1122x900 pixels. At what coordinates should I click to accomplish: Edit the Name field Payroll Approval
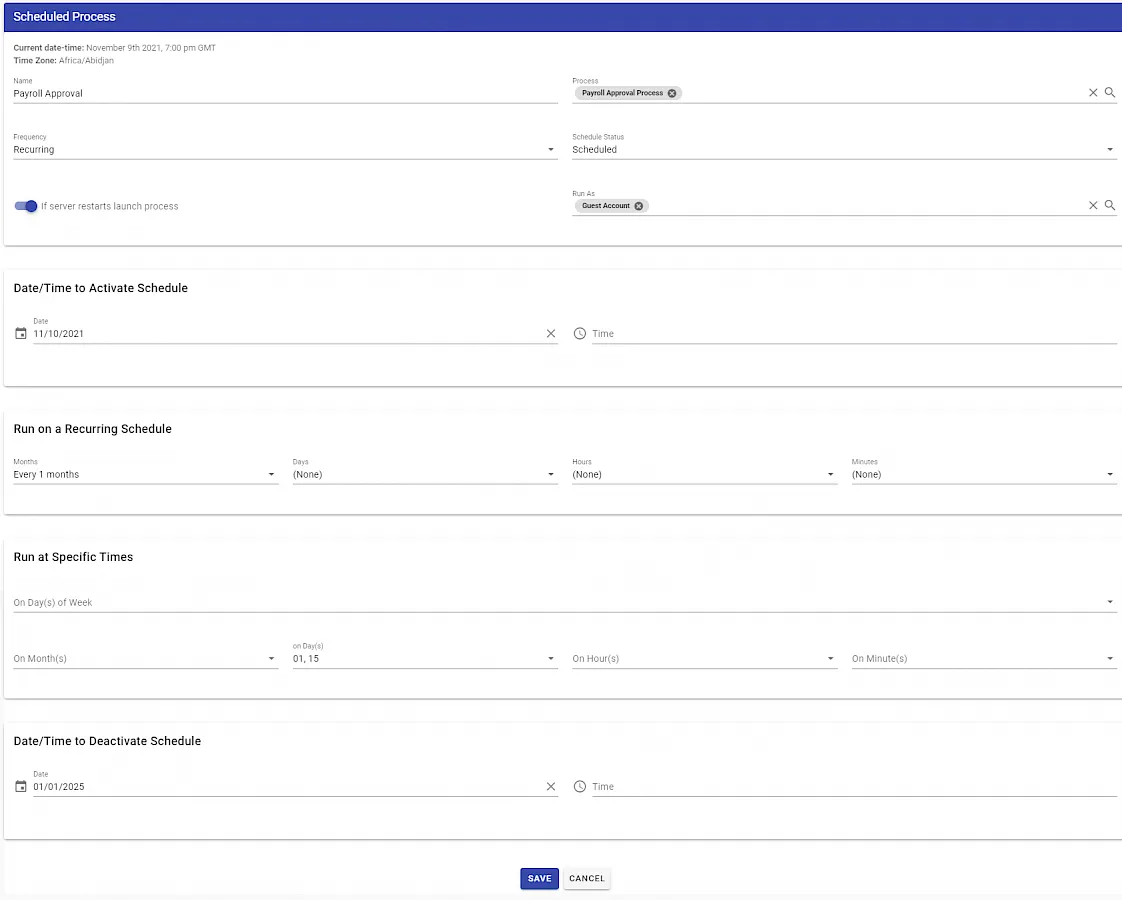pos(285,94)
